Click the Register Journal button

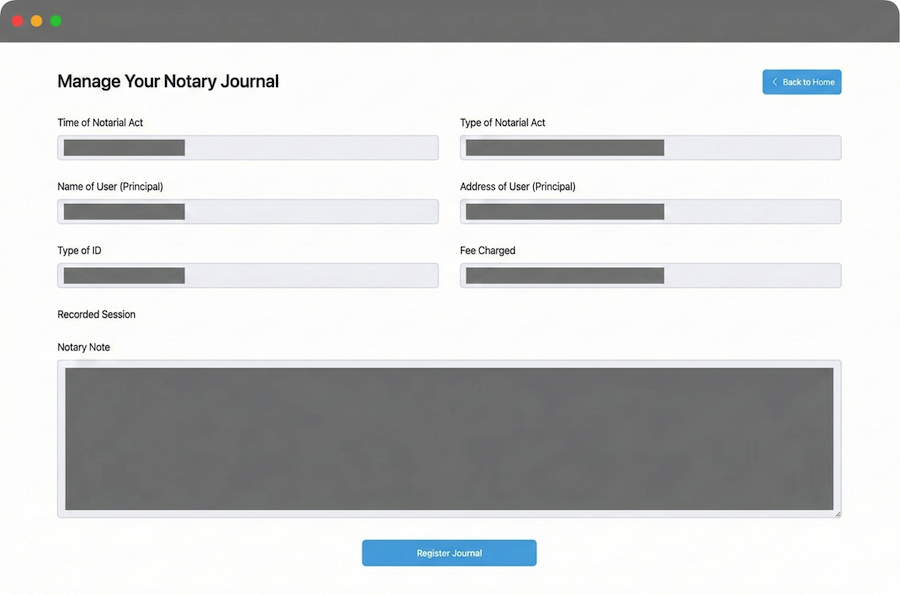tap(449, 553)
